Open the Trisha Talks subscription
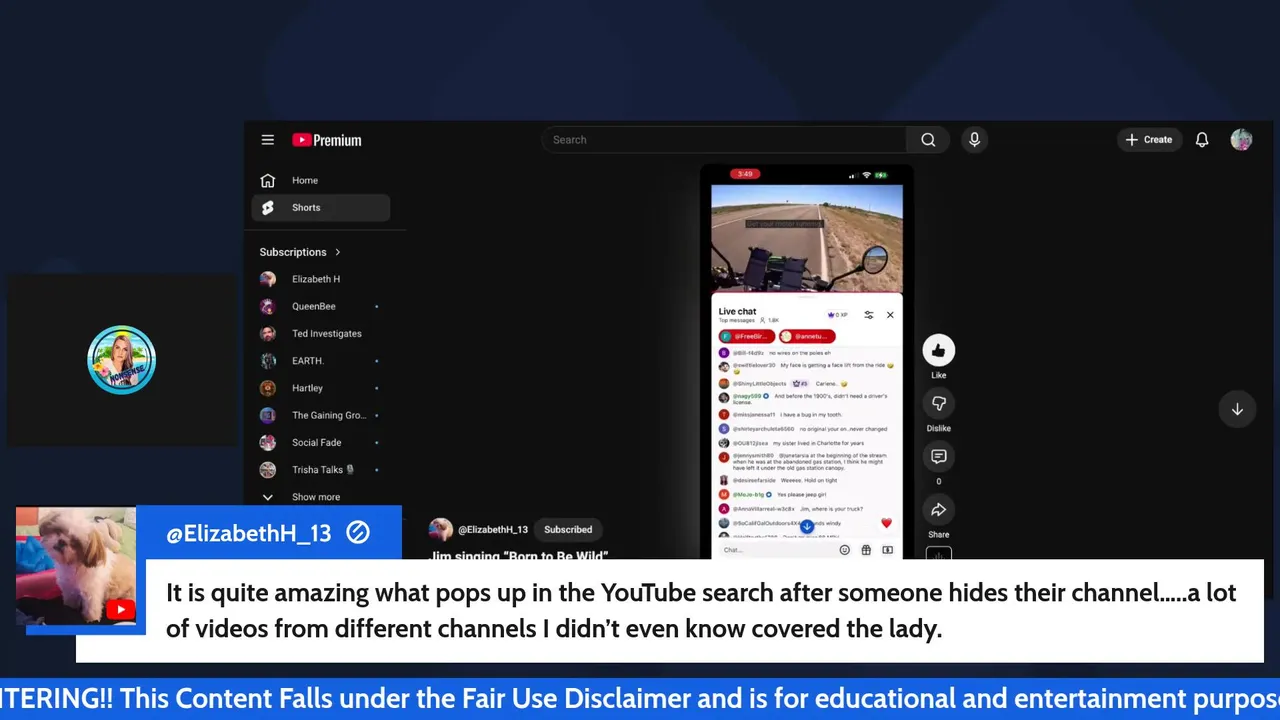The width and height of the screenshot is (1280, 720). click(x=320, y=470)
